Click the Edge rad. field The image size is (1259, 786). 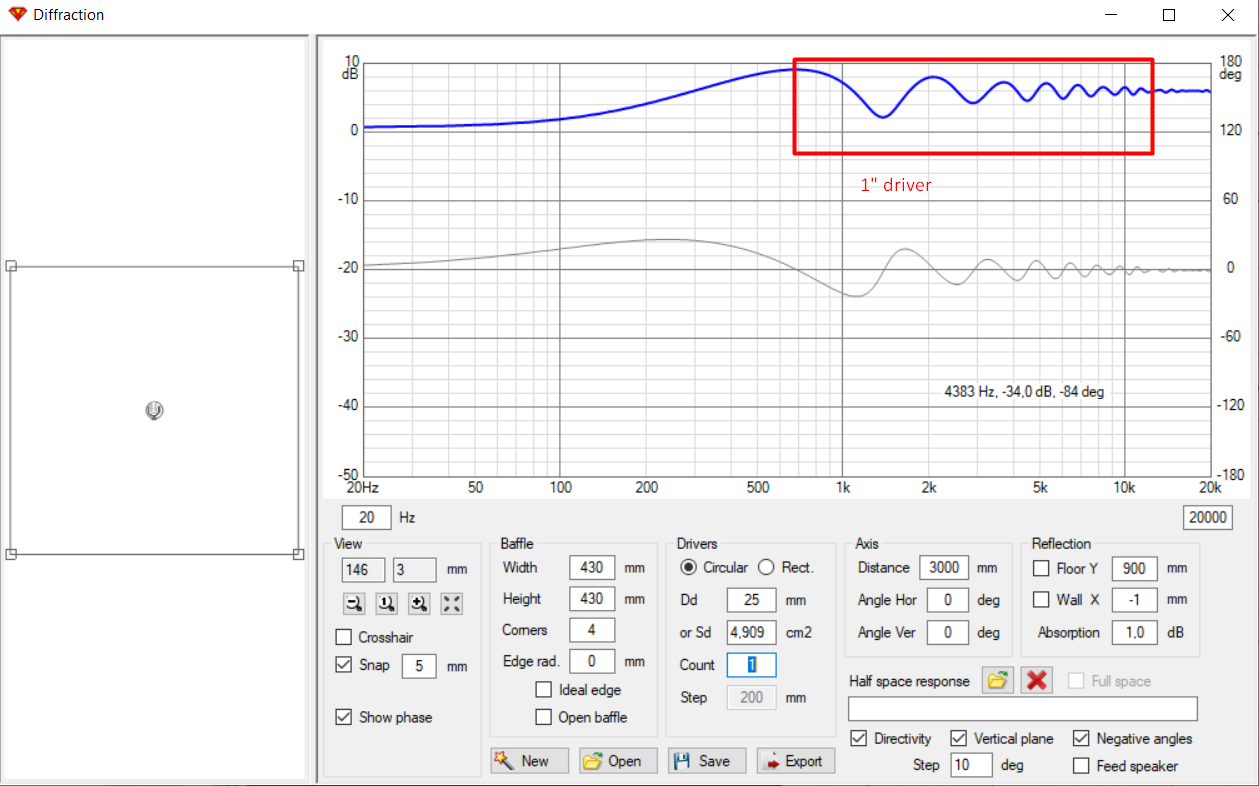coord(592,661)
